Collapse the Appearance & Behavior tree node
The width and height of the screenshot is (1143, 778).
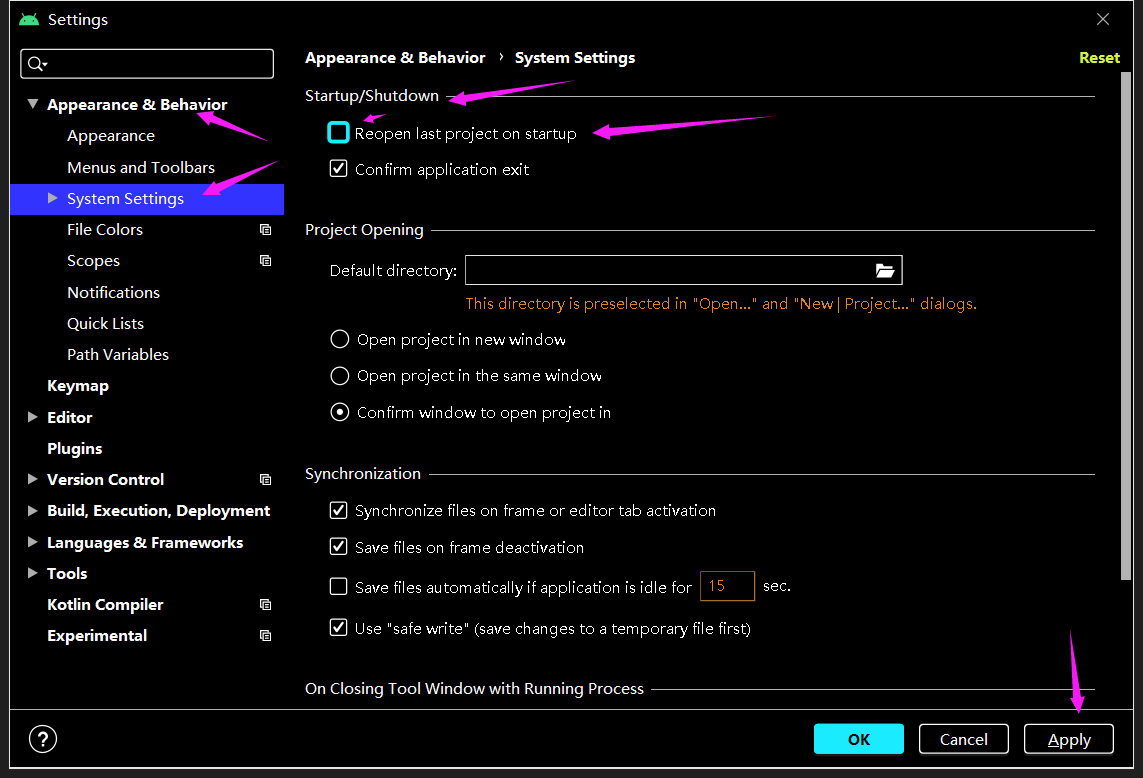point(33,104)
